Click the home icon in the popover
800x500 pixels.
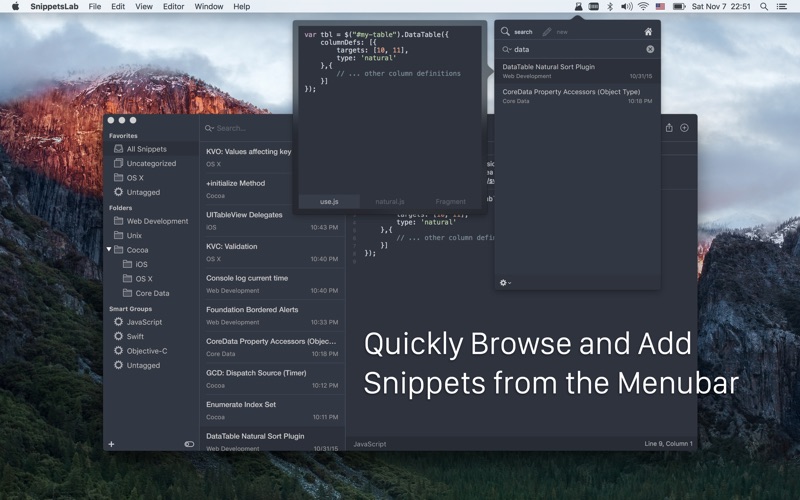click(x=648, y=32)
